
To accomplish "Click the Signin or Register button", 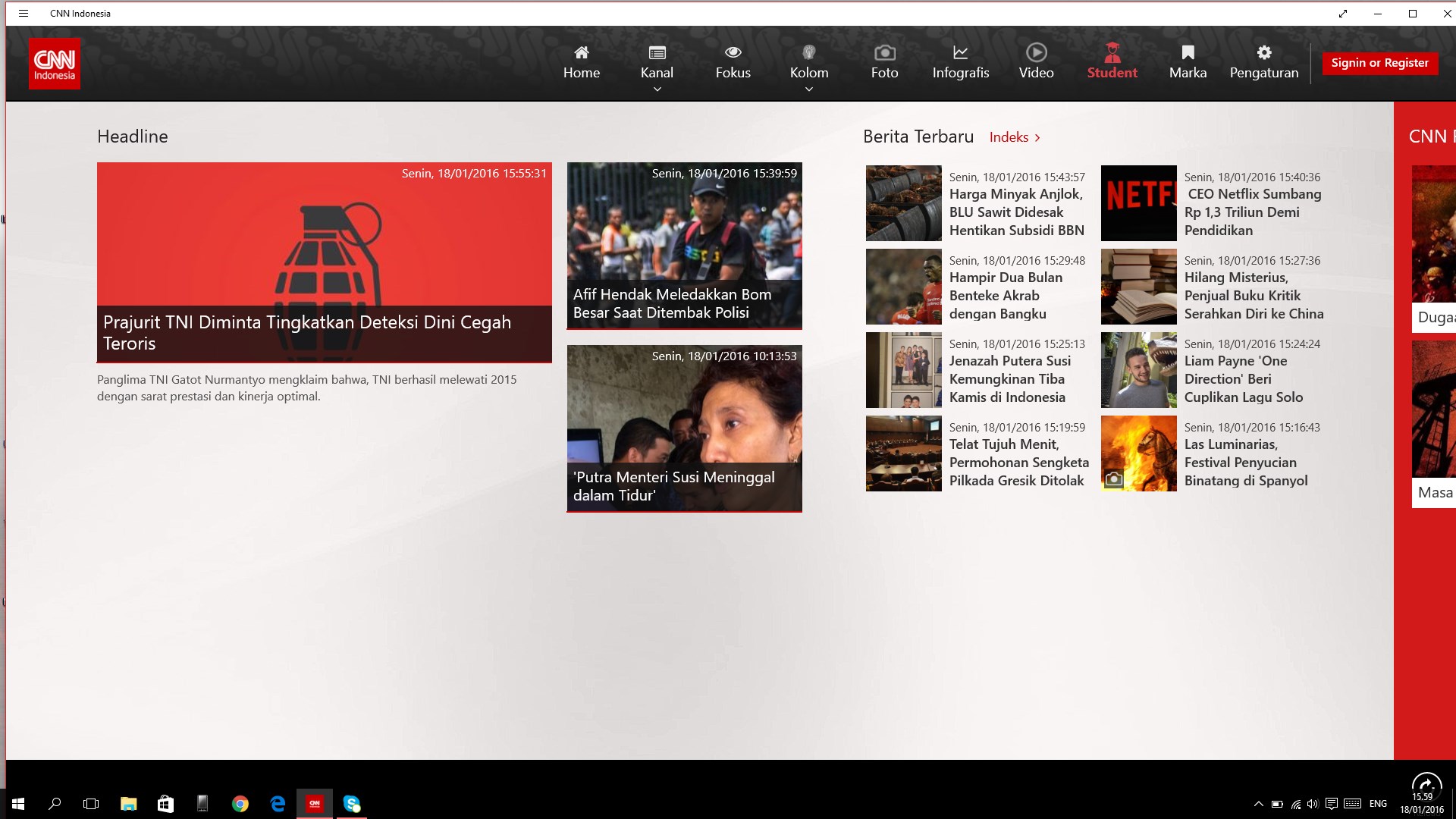I will click(x=1379, y=63).
